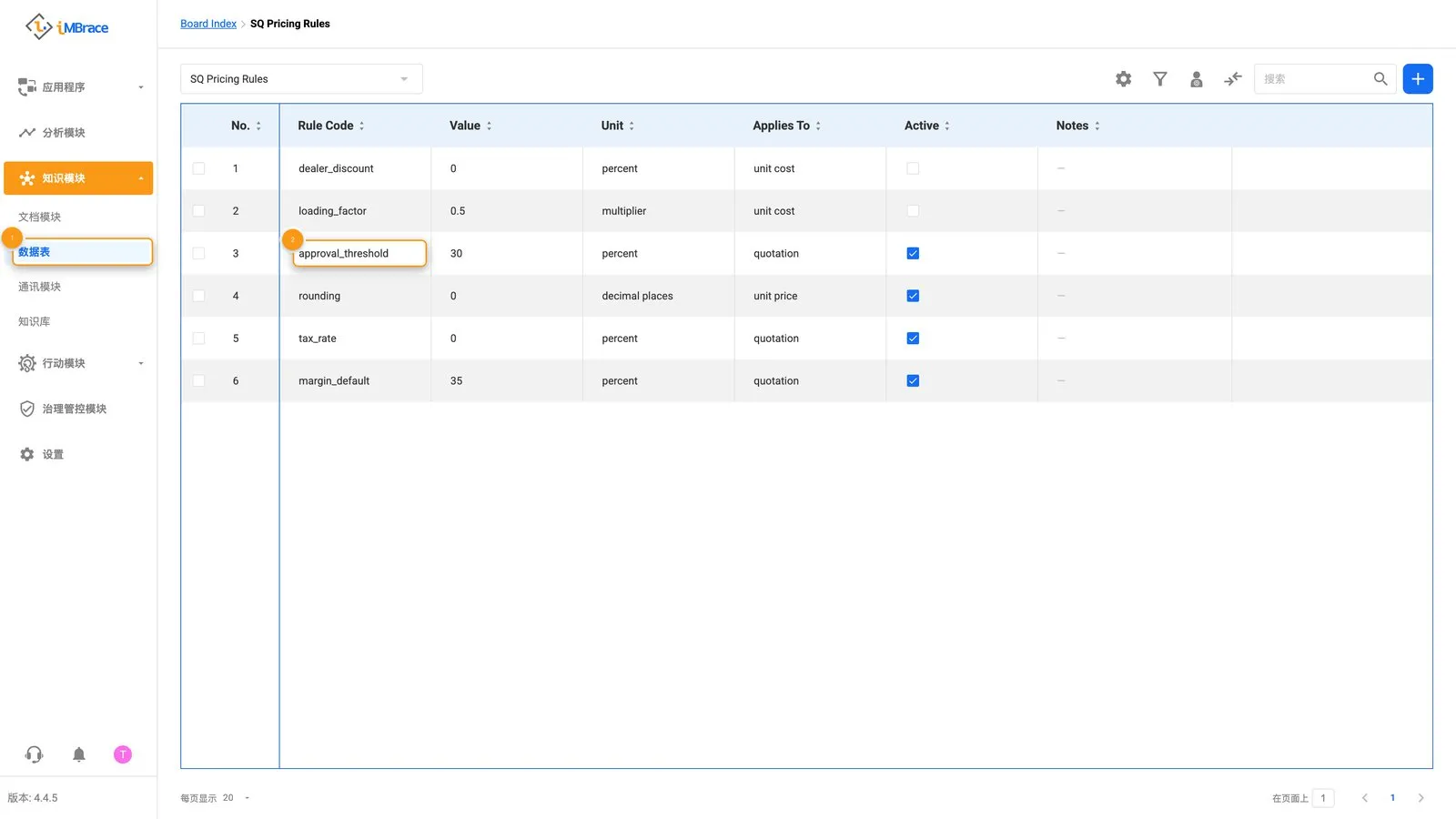This screenshot has height=819, width=1456.
Task: Sort by Rule Code column arrows
Action: [x=361, y=126]
